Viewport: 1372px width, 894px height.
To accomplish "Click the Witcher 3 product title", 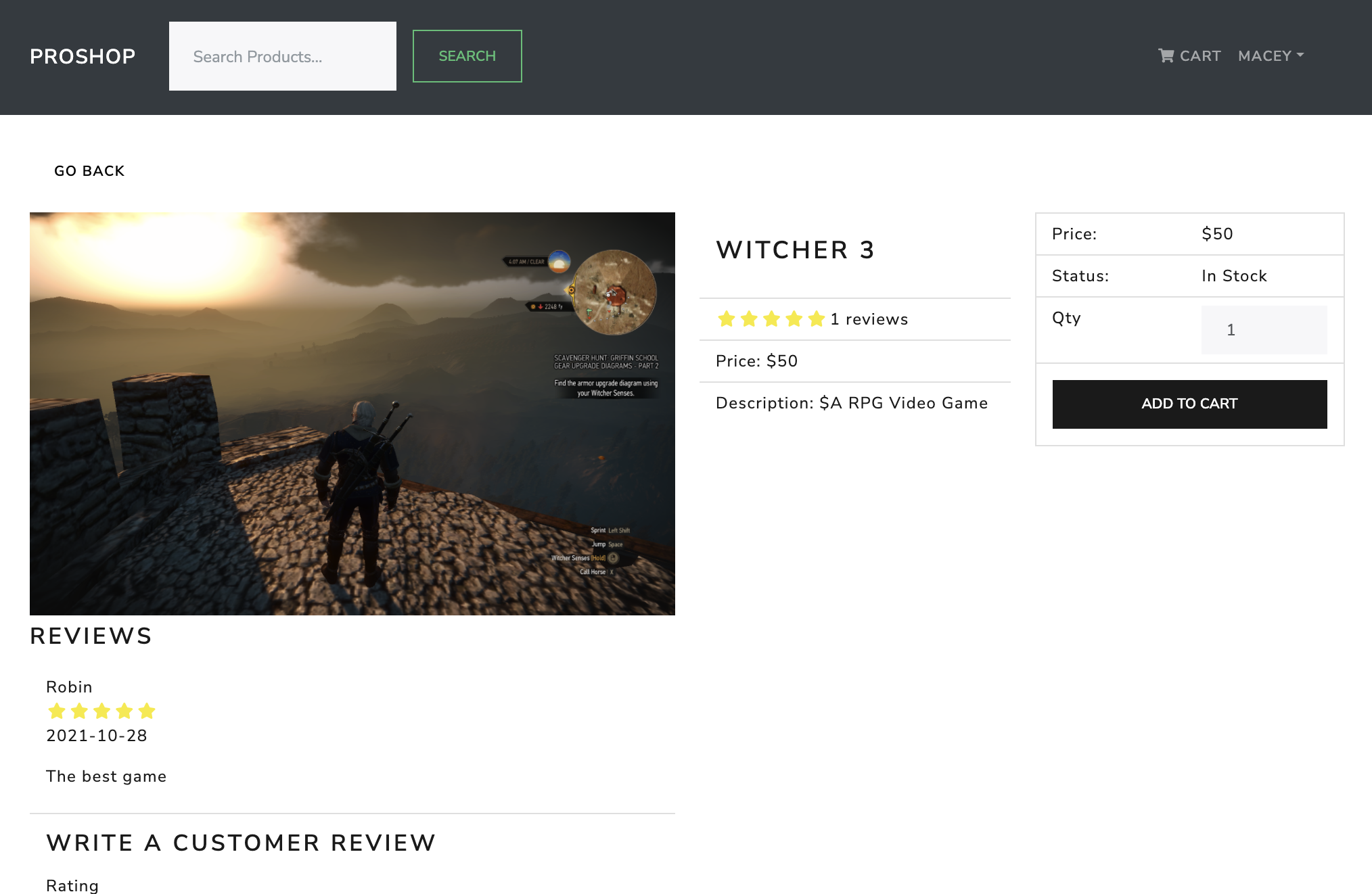I will click(x=795, y=250).
